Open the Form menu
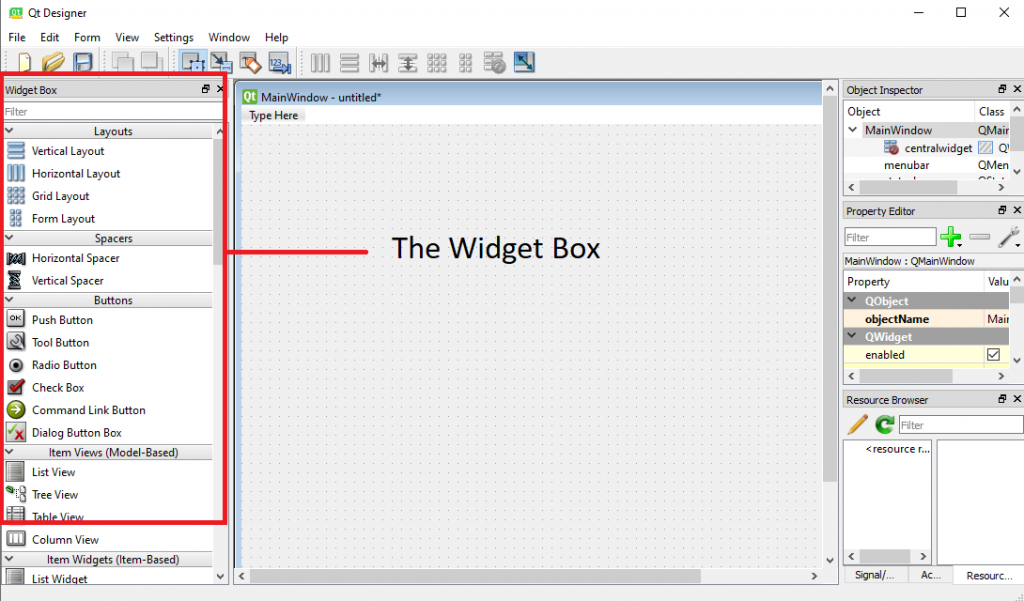The height and width of the screenshot is (601, 1024). point(87,37)
